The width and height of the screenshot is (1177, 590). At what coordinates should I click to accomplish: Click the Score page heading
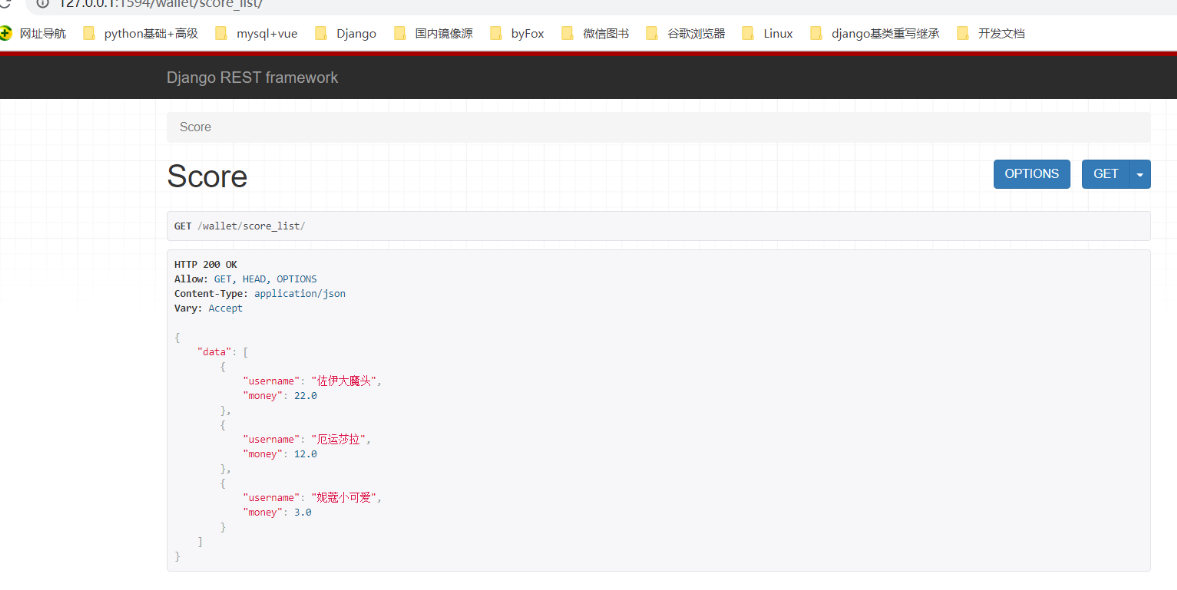pos(207,176)
